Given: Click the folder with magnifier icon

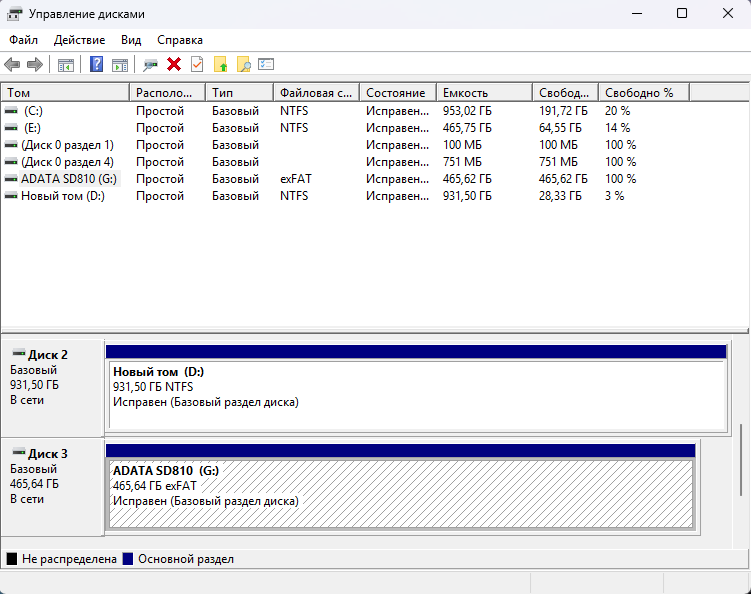Looking at the screenshot, I should click(x=243, y=65).
